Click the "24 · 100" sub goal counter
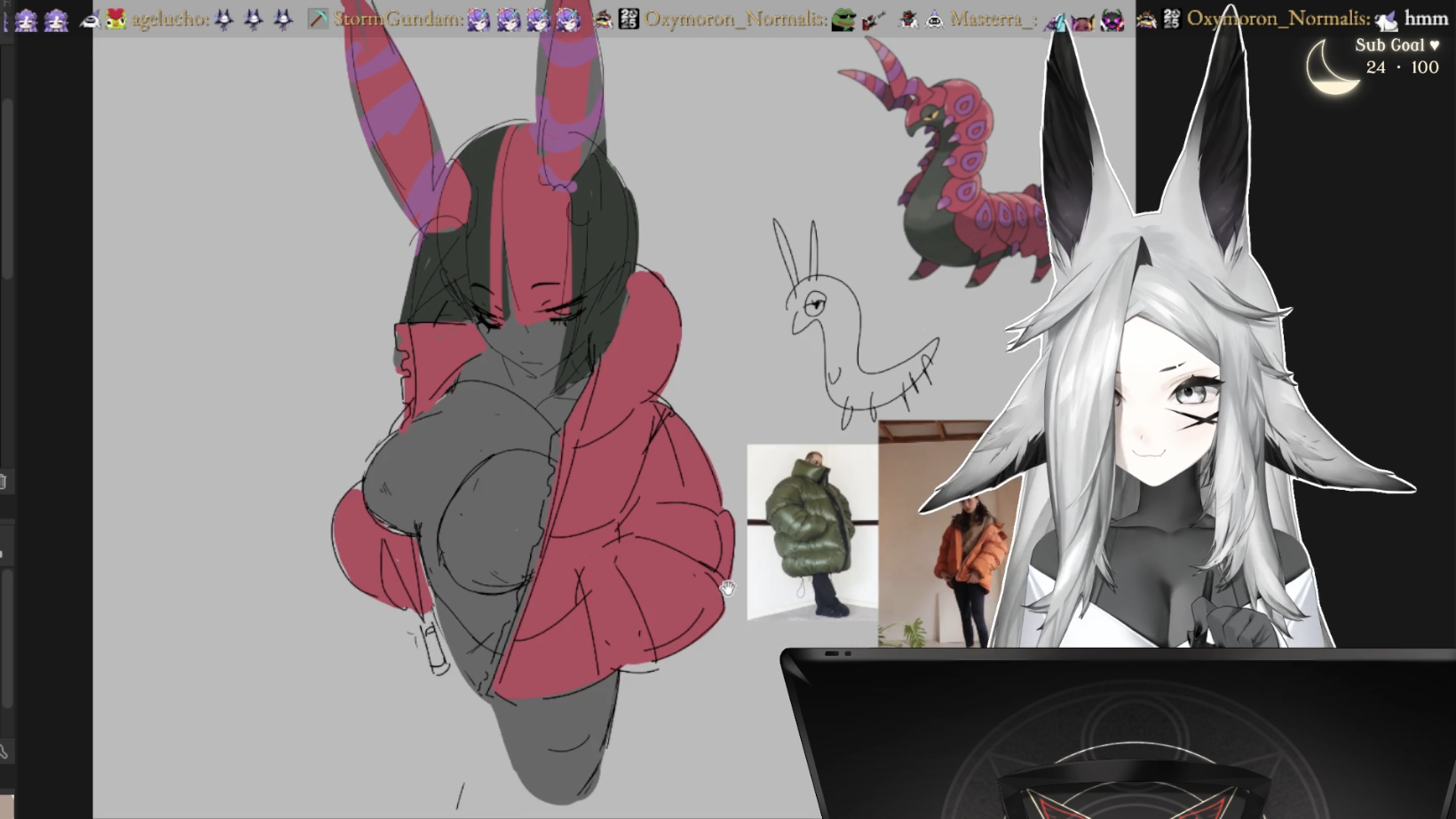Viewport: 1456px width, 819px height. (1403, 67)
